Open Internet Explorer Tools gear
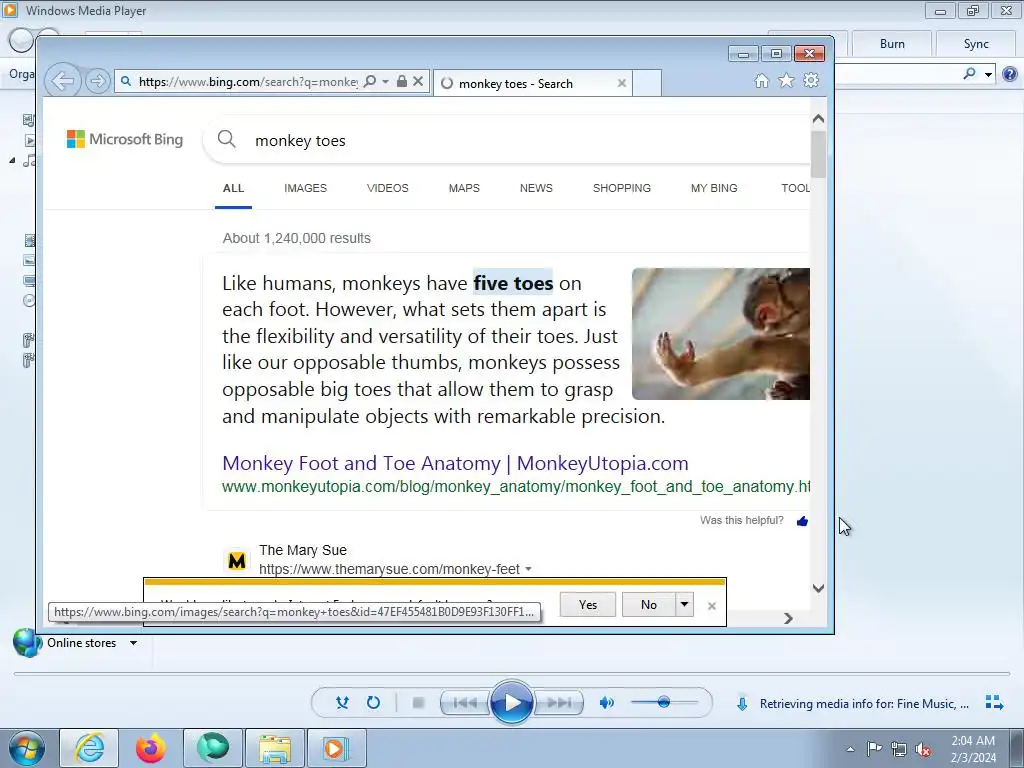 [811, 80]
